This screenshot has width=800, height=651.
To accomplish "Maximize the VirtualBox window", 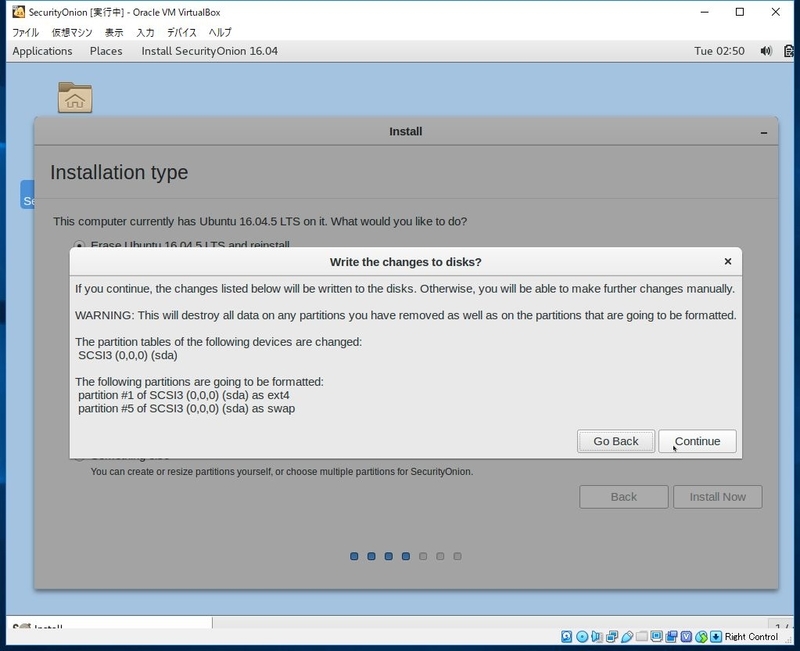I will 740,12.
